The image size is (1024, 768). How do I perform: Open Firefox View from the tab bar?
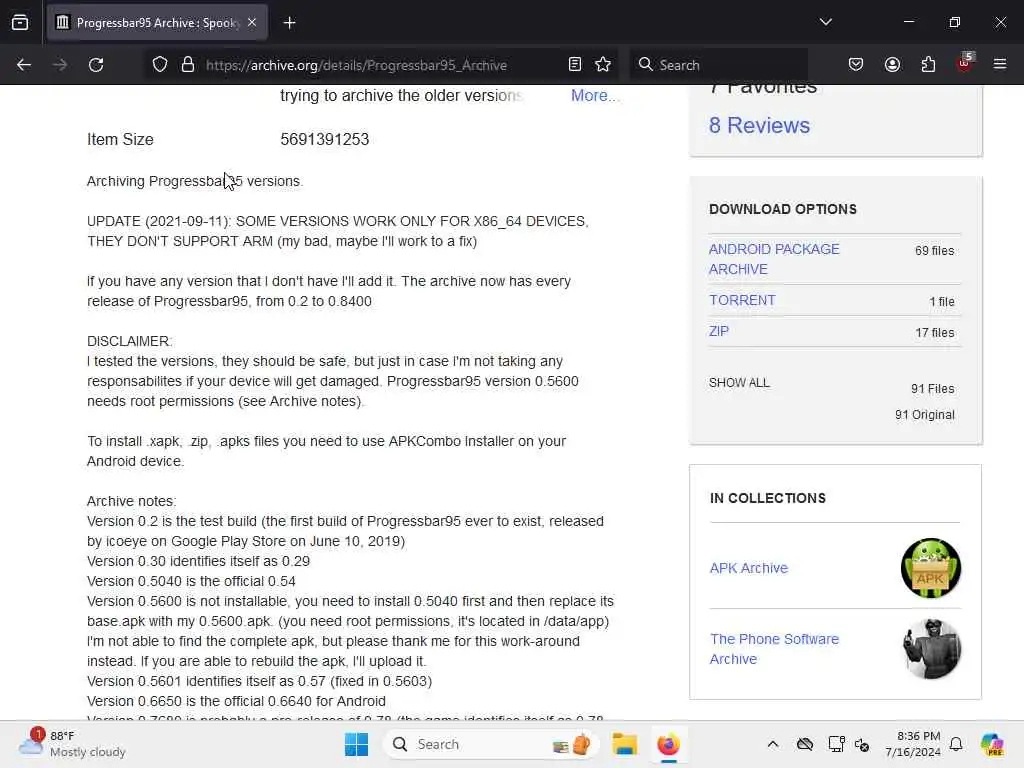[20, 23]
